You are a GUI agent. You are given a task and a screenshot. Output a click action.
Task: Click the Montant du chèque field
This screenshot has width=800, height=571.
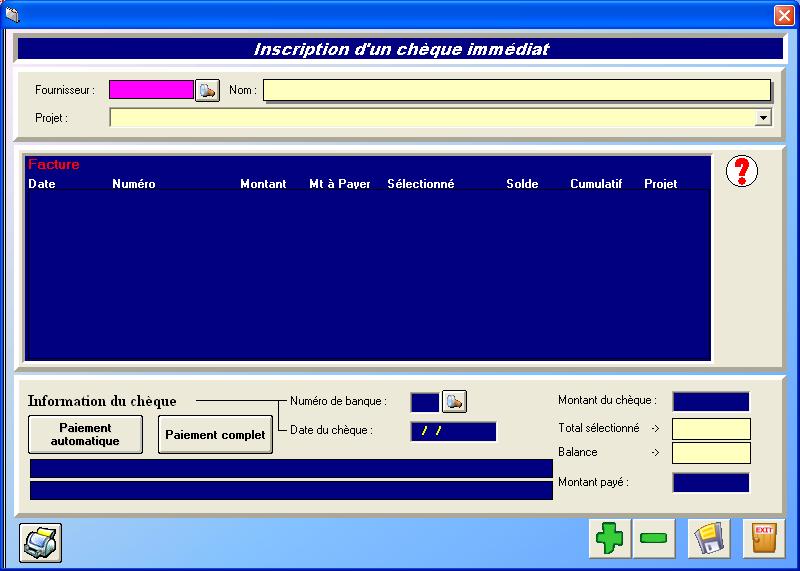[x=710, y=402]
